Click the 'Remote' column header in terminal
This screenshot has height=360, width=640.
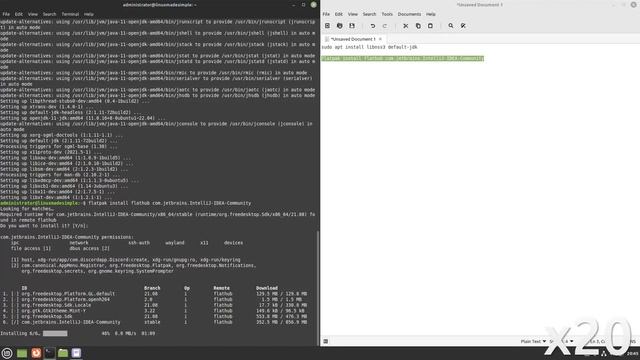click(x=222, y=288)
